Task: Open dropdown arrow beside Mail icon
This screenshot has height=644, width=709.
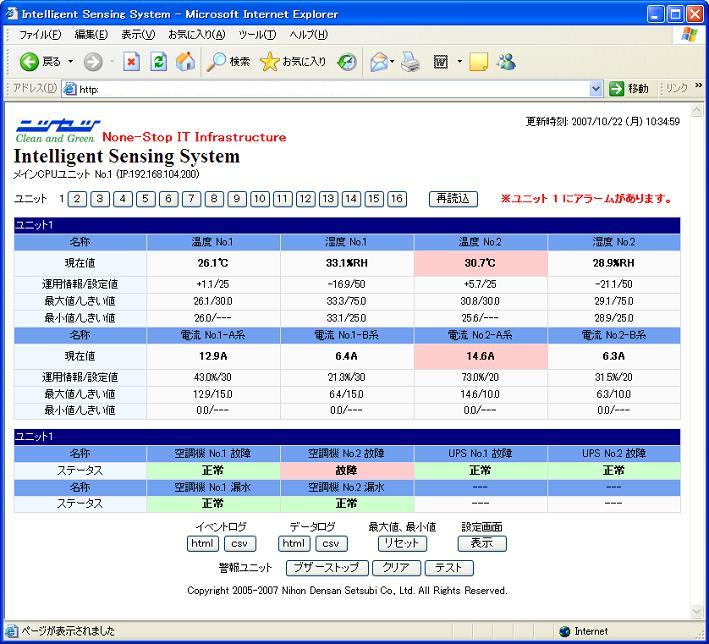Action: tap(392, 62)
